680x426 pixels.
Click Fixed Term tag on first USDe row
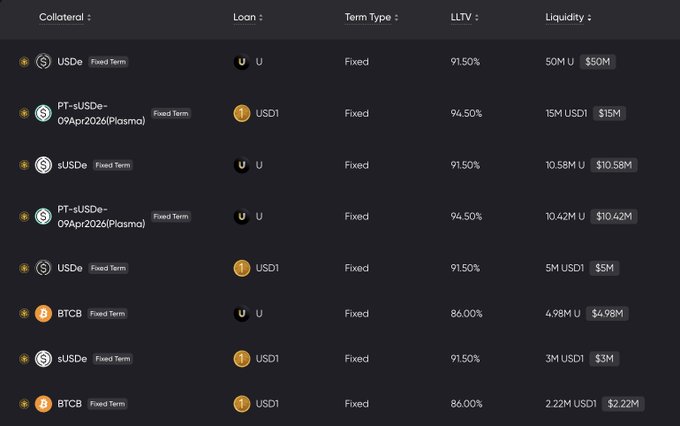pyautogui.click(x=109, y=62)
